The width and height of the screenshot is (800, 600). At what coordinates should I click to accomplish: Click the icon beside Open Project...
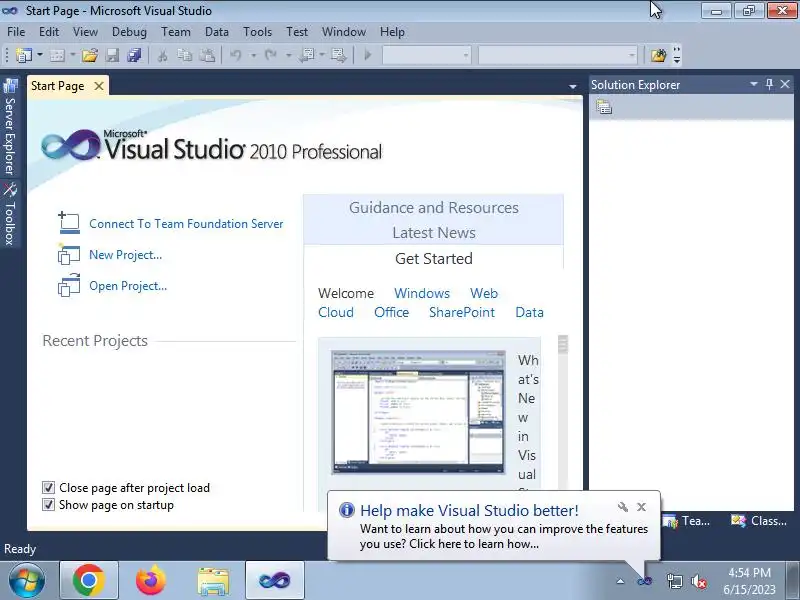coord(69,285)
